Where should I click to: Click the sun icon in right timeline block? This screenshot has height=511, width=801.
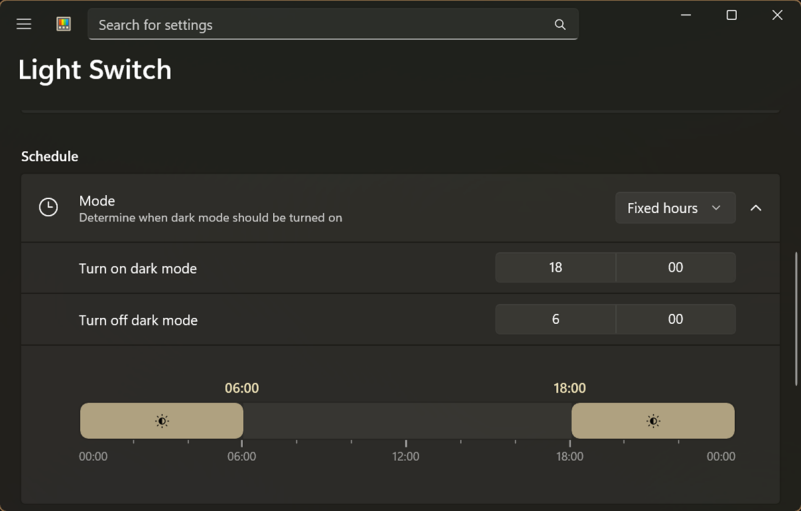pos(653,421)
